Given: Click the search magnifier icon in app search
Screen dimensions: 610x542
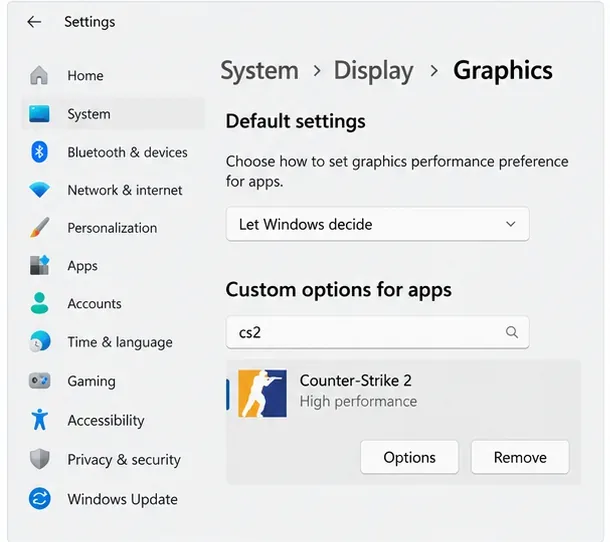Looking at the screenshot, I should click(x=512, y=332).
